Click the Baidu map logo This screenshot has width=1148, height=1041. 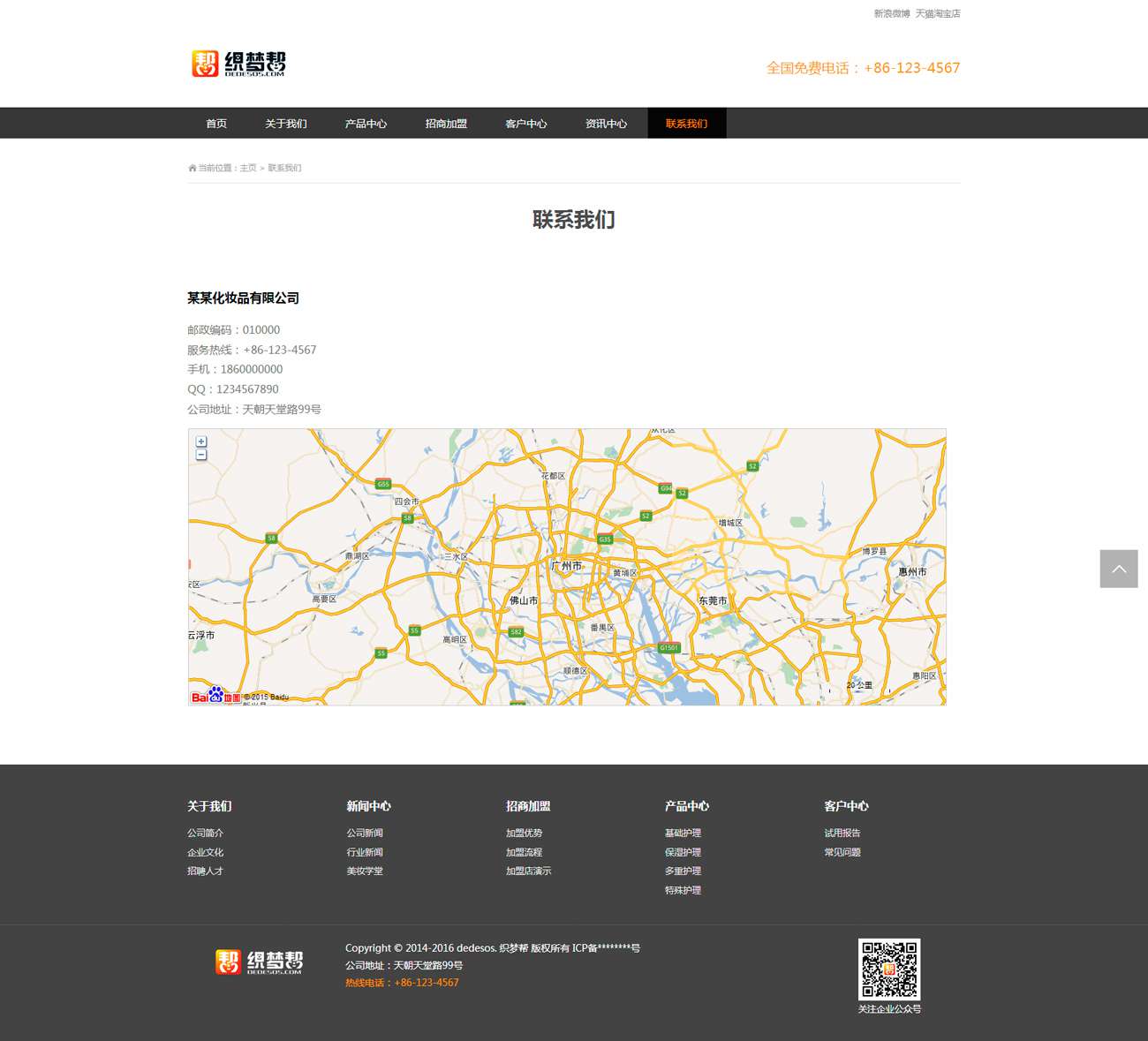pos(215,696)
